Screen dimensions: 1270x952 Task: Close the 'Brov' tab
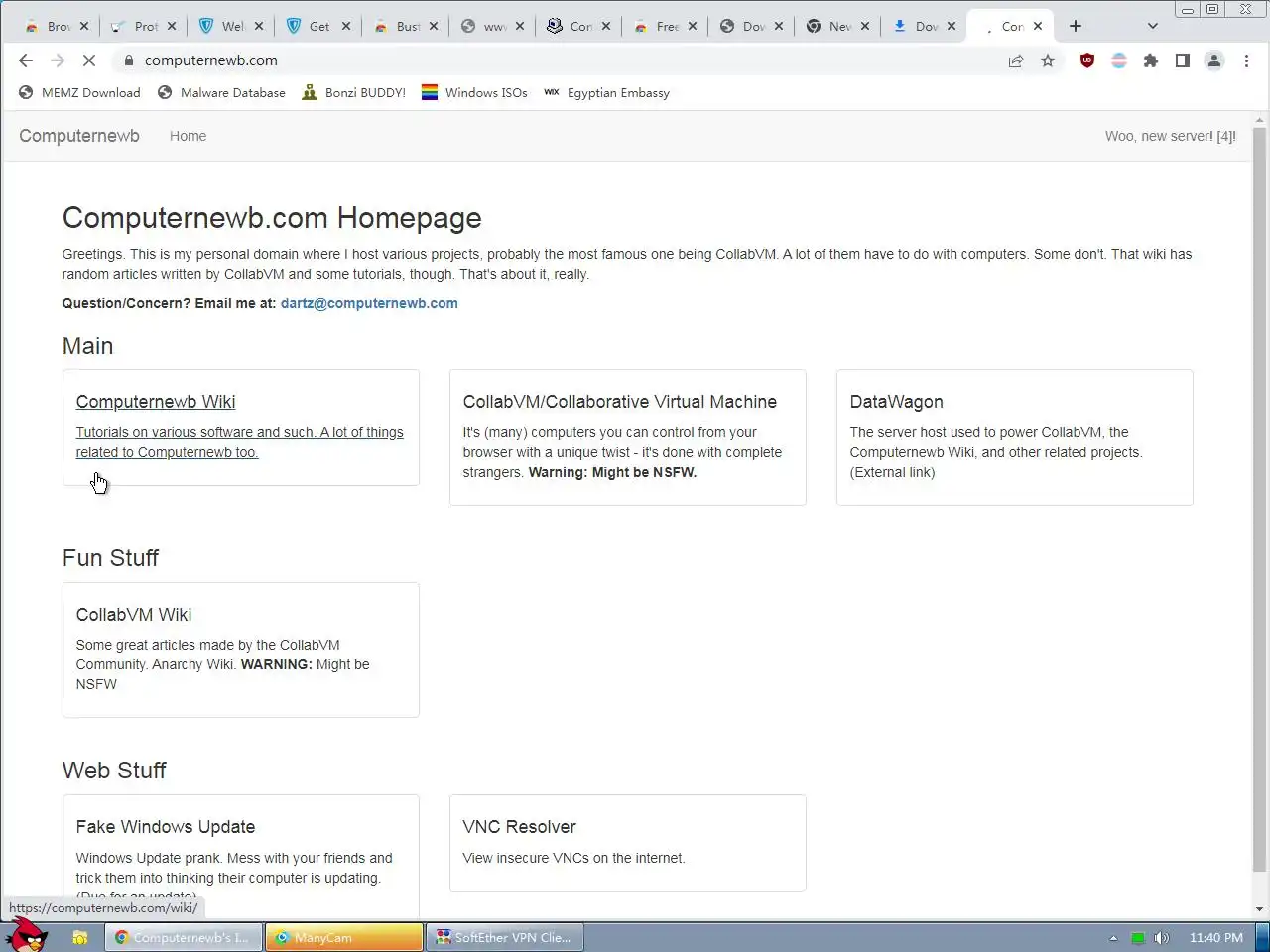84,26
